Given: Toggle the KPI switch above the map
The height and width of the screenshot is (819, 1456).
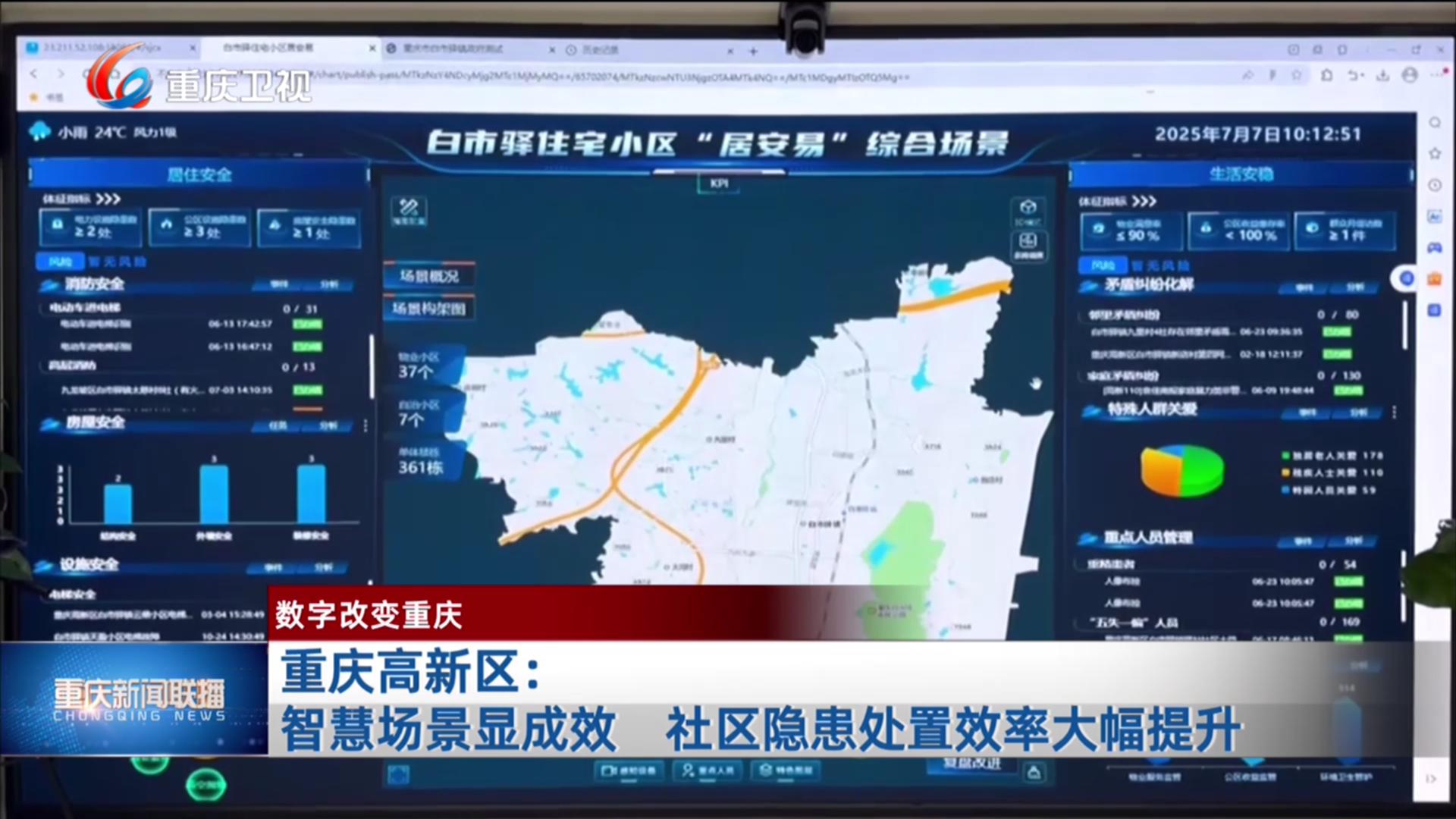Looking at the screenshot, I should pos(719,184).
